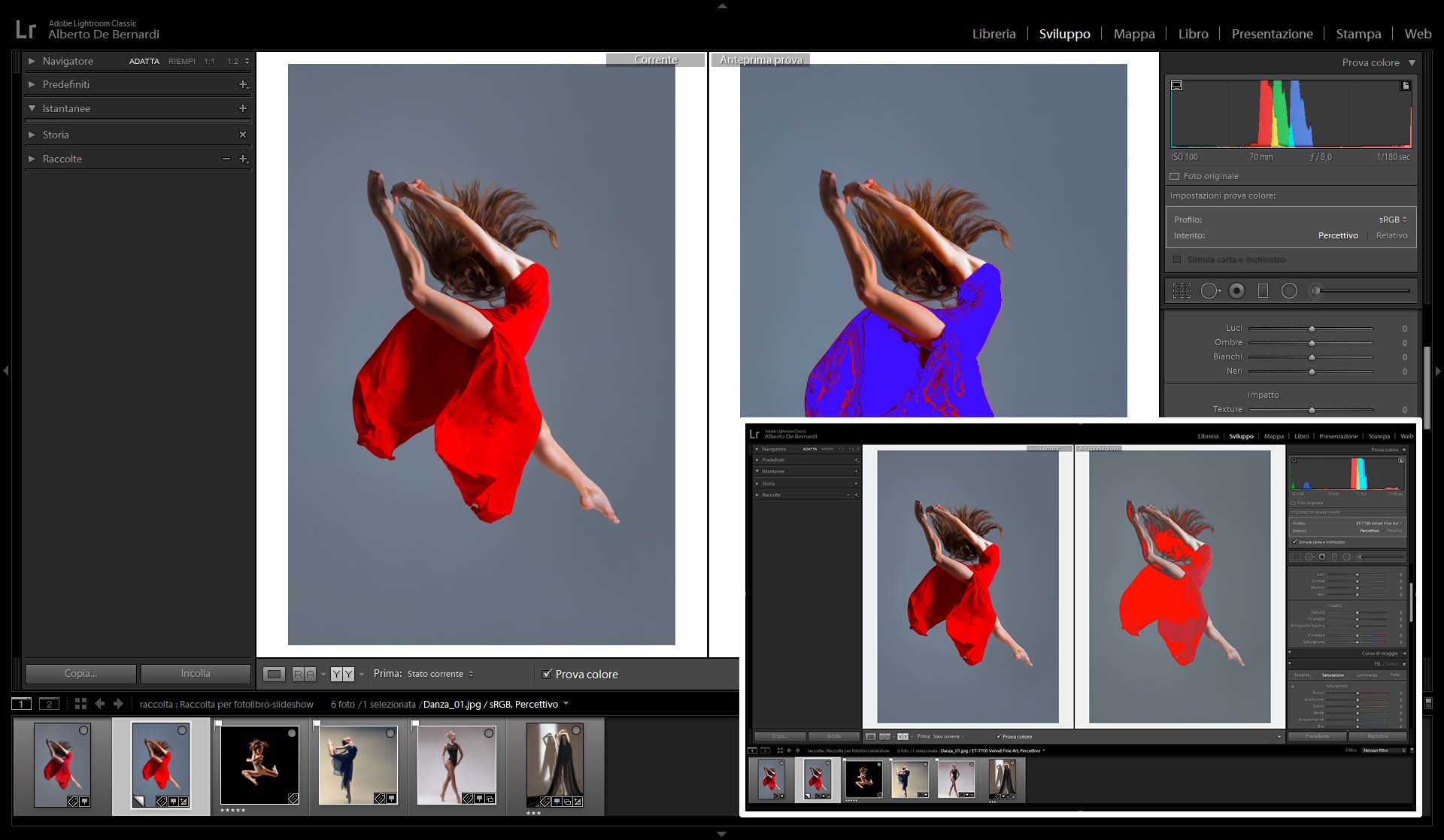Adjust the Ombre slider handle
Screen dimensions: 1444x840
tap(1312, 343)
